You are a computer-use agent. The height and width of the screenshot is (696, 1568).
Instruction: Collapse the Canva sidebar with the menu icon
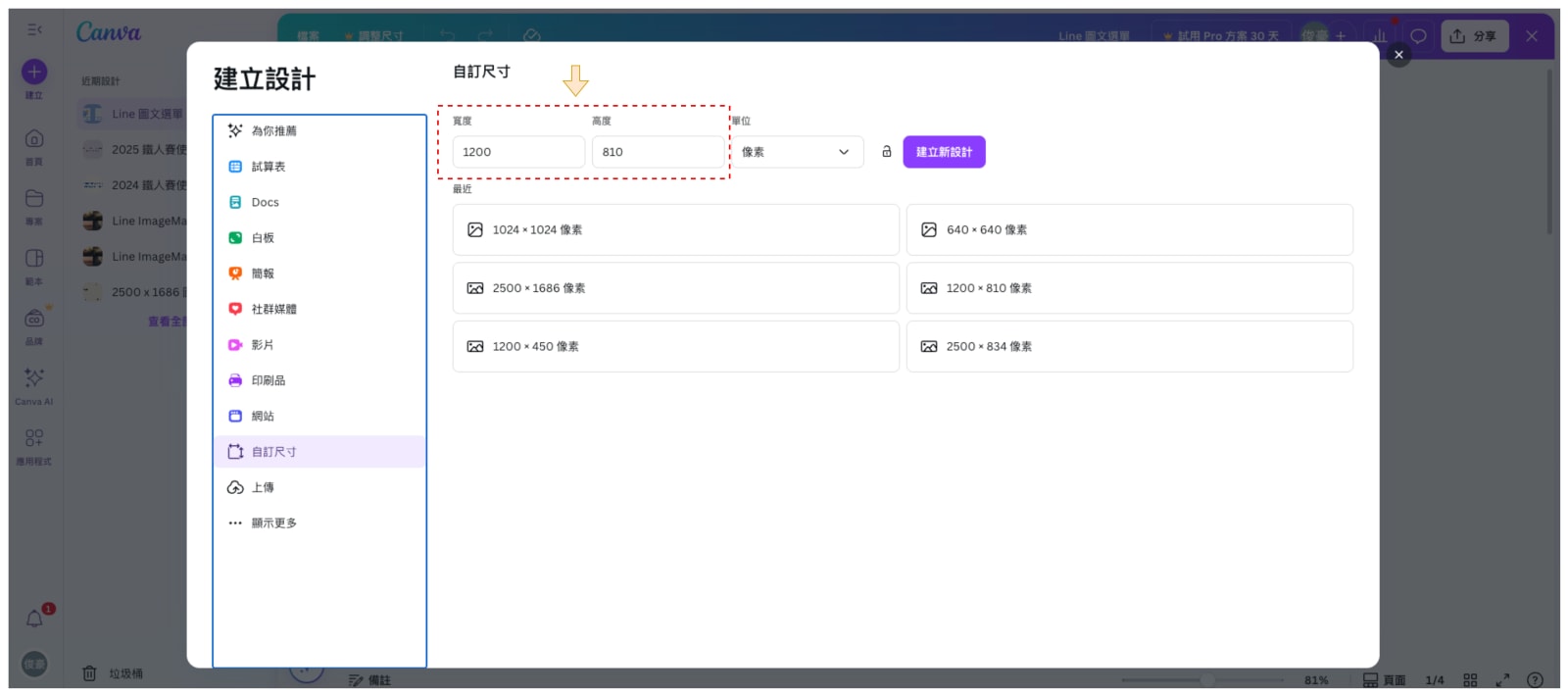point(34,30)
